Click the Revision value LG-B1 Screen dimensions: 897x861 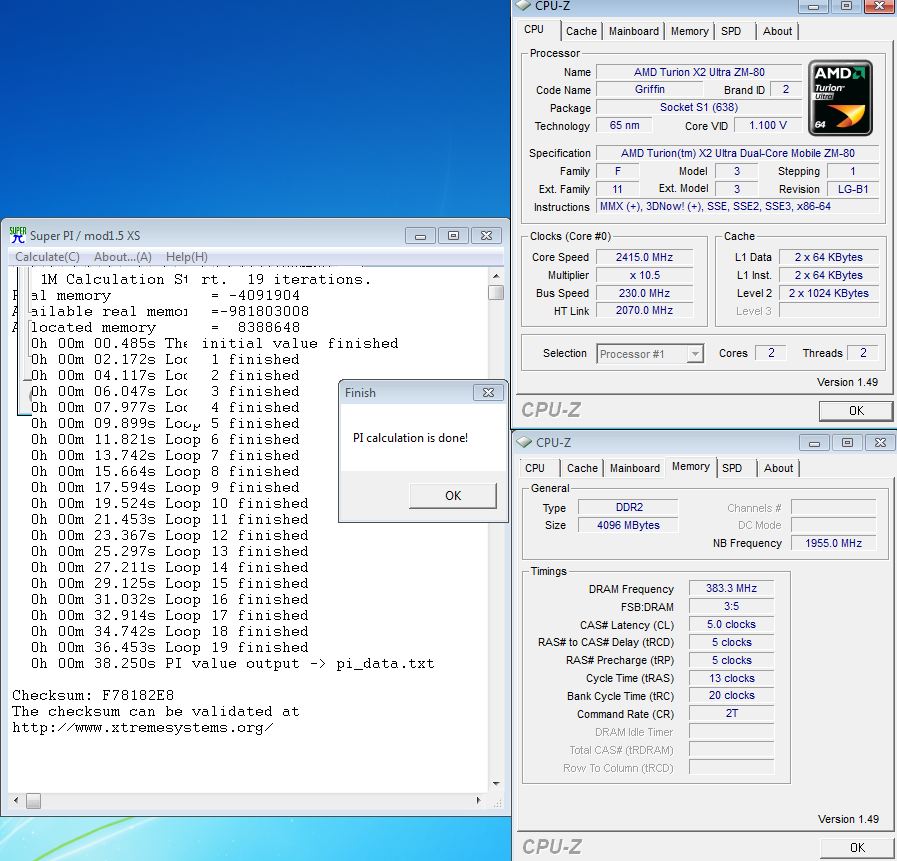852,189
